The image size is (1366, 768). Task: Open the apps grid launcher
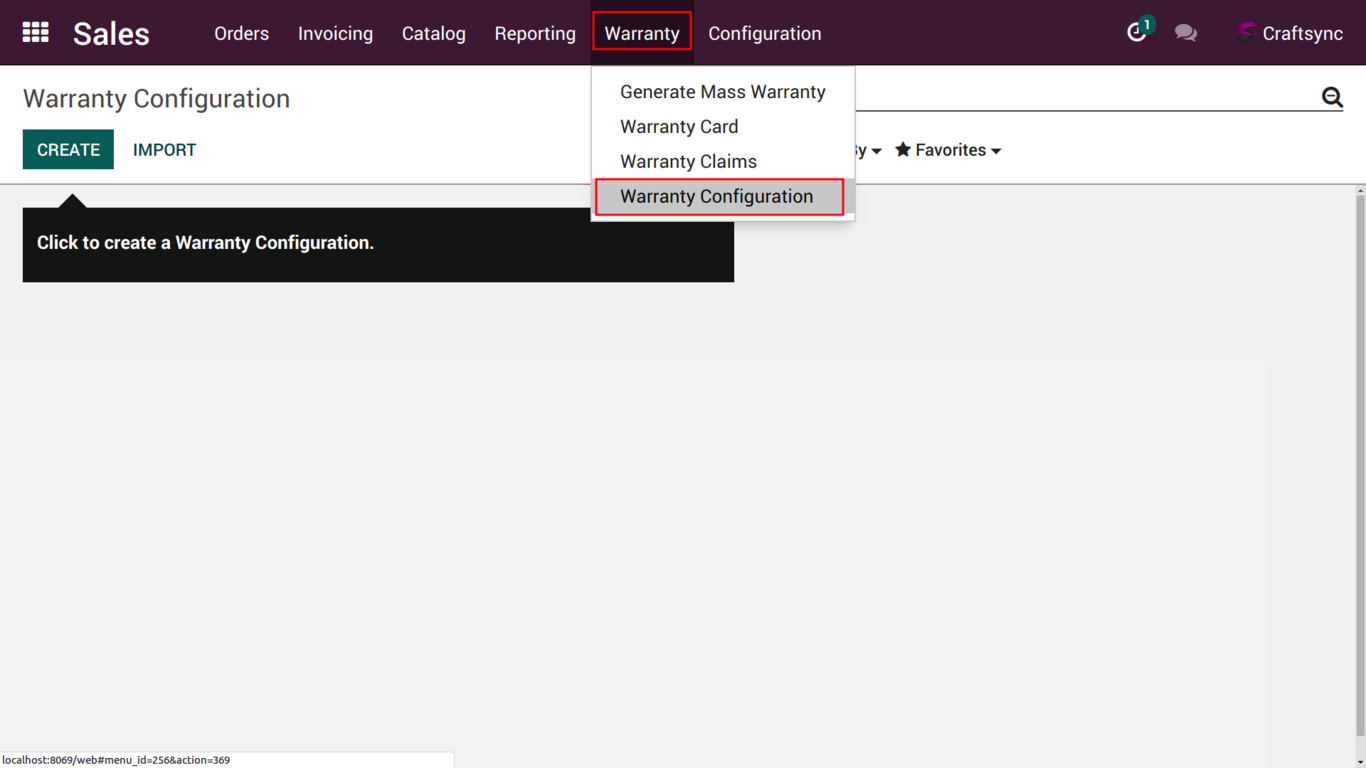click(x=36, y=33)
